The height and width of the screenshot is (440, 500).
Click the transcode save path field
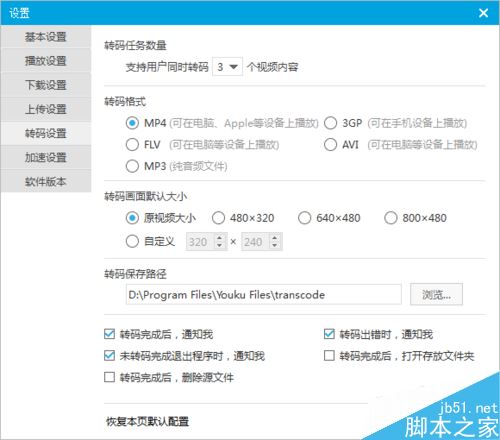(x=264, y=294)
